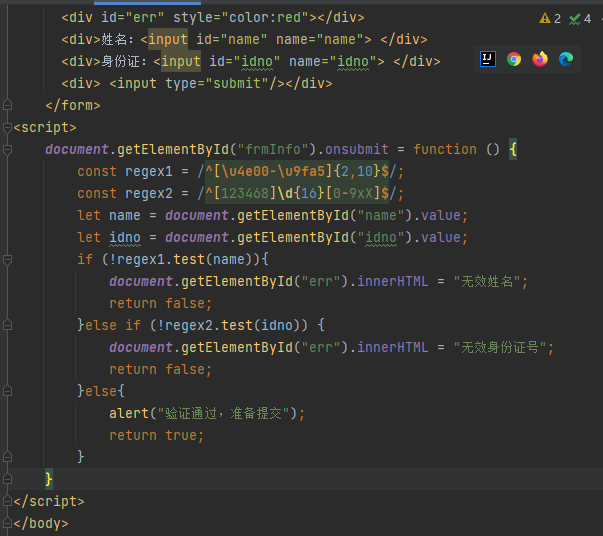Collapse the <script> tag block
The image size is (603, 536).
click(7, 127)
